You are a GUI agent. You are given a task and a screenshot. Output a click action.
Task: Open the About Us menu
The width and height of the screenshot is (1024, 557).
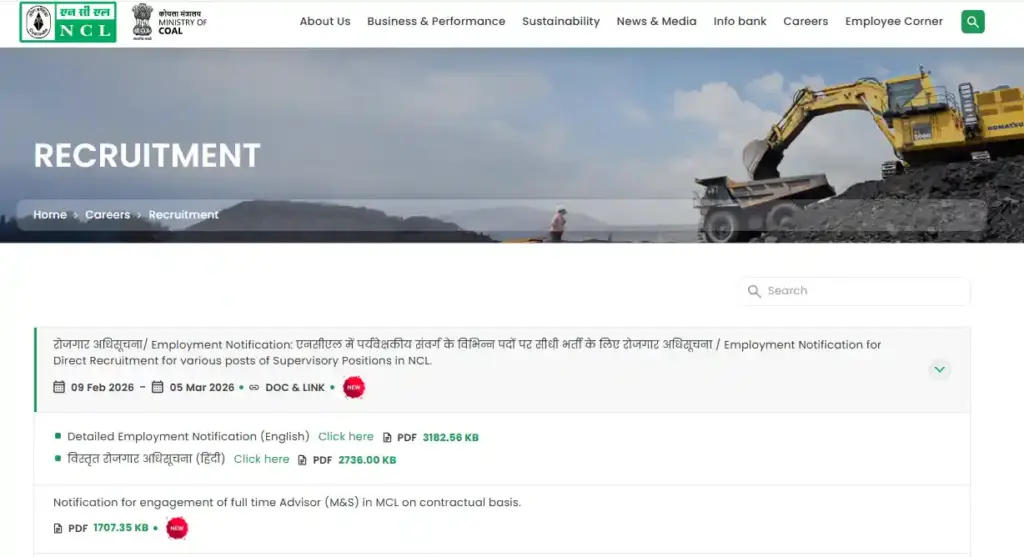(325, 21)
